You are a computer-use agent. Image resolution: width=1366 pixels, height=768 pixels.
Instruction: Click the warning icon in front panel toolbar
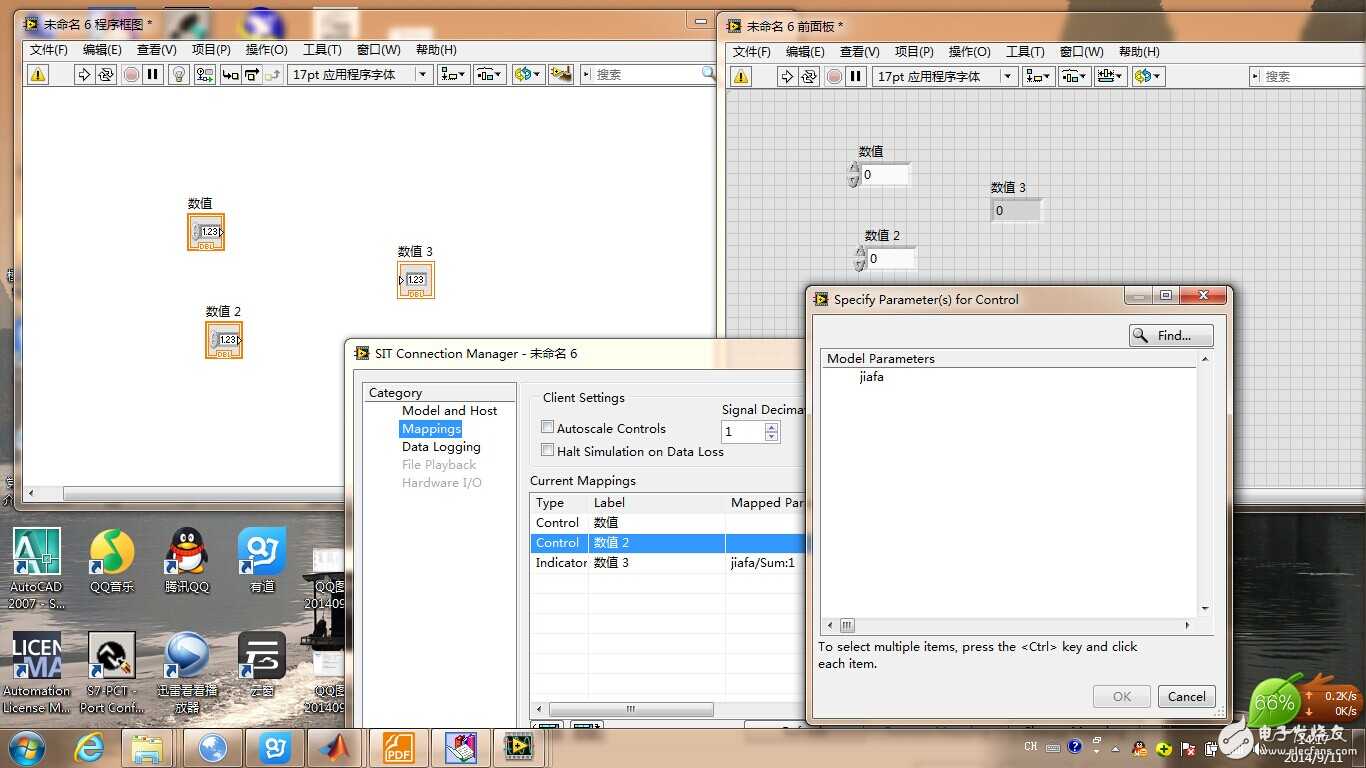click(x=741, y=76)
